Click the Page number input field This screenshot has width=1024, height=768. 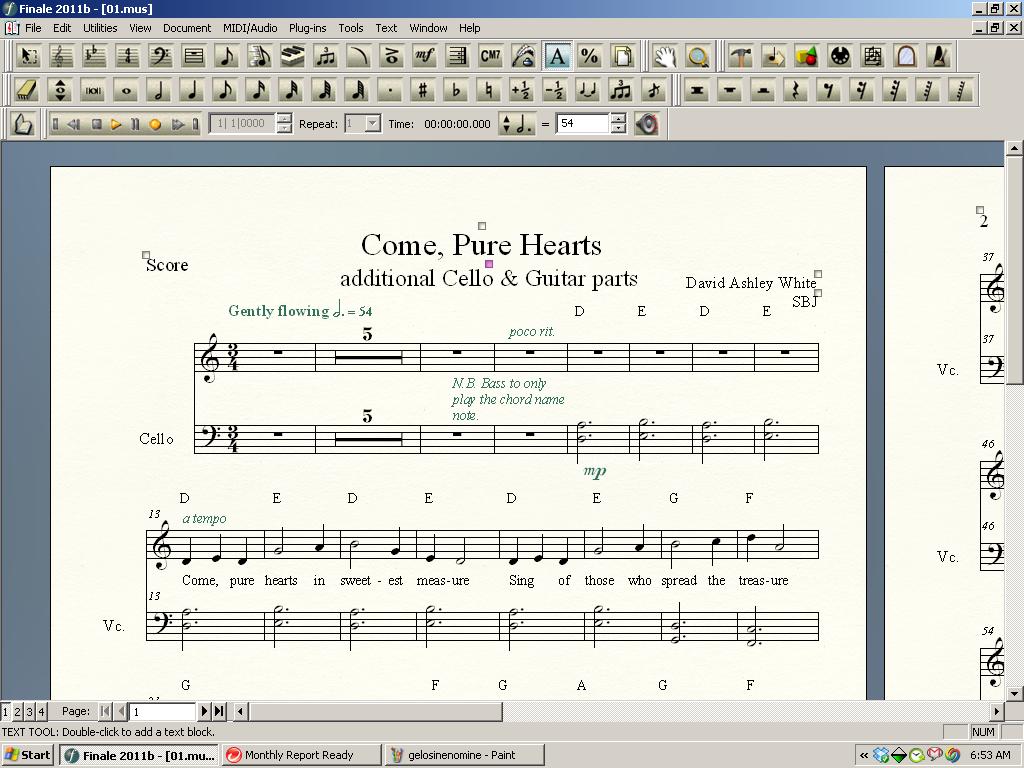(x=163, y=711)
